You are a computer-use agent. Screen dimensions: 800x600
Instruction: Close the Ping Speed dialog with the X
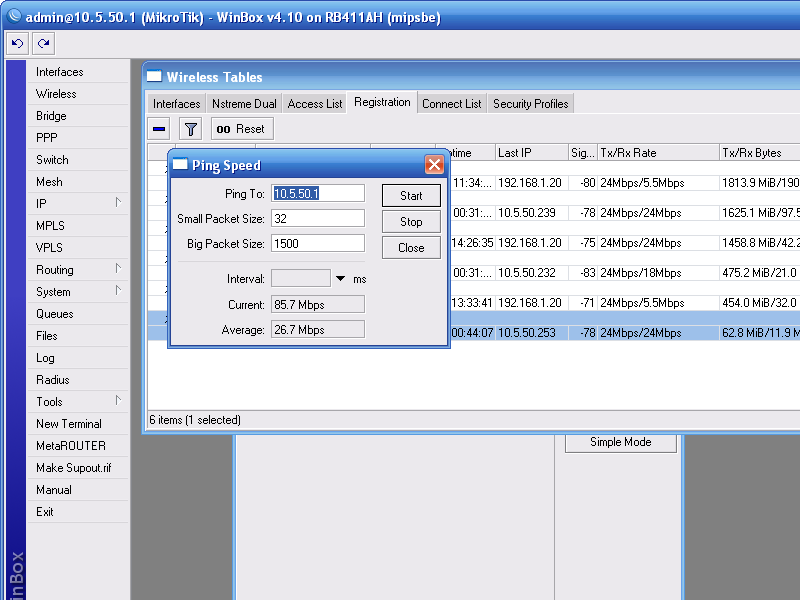(x=434, y=164)
